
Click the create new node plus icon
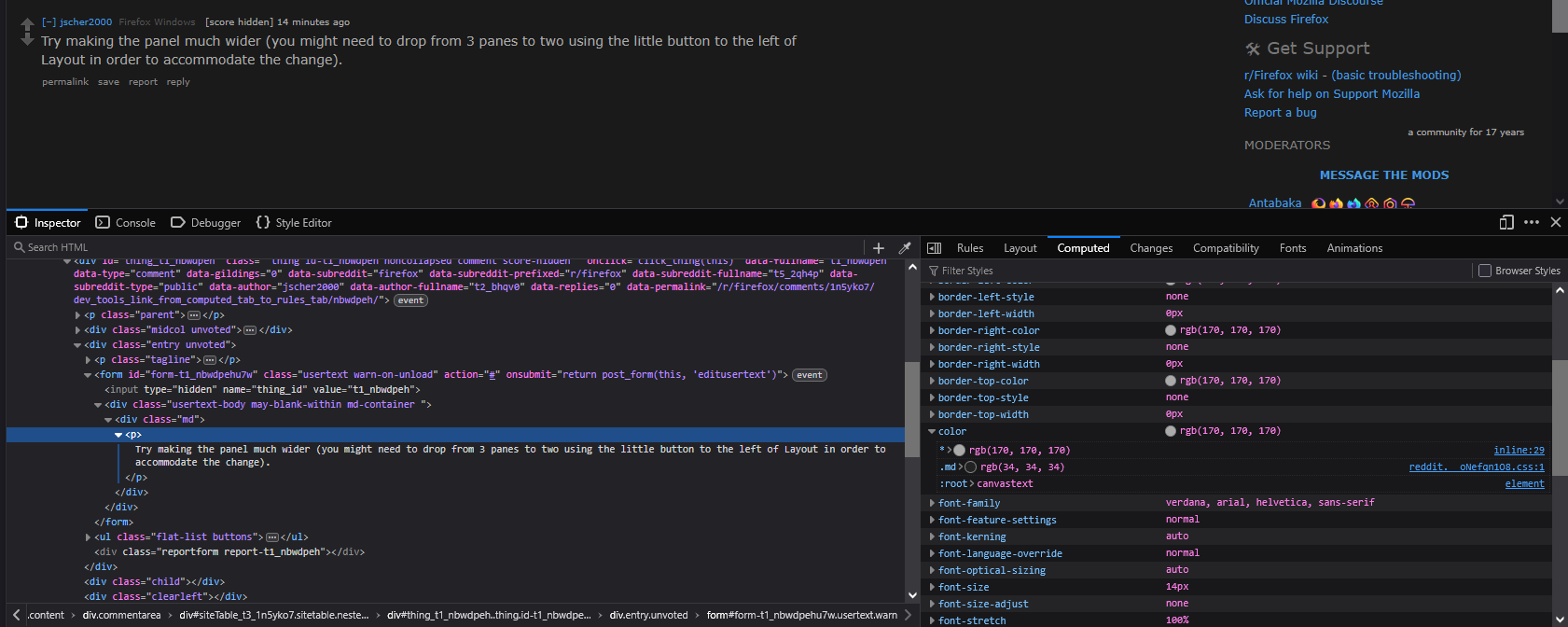878,248
